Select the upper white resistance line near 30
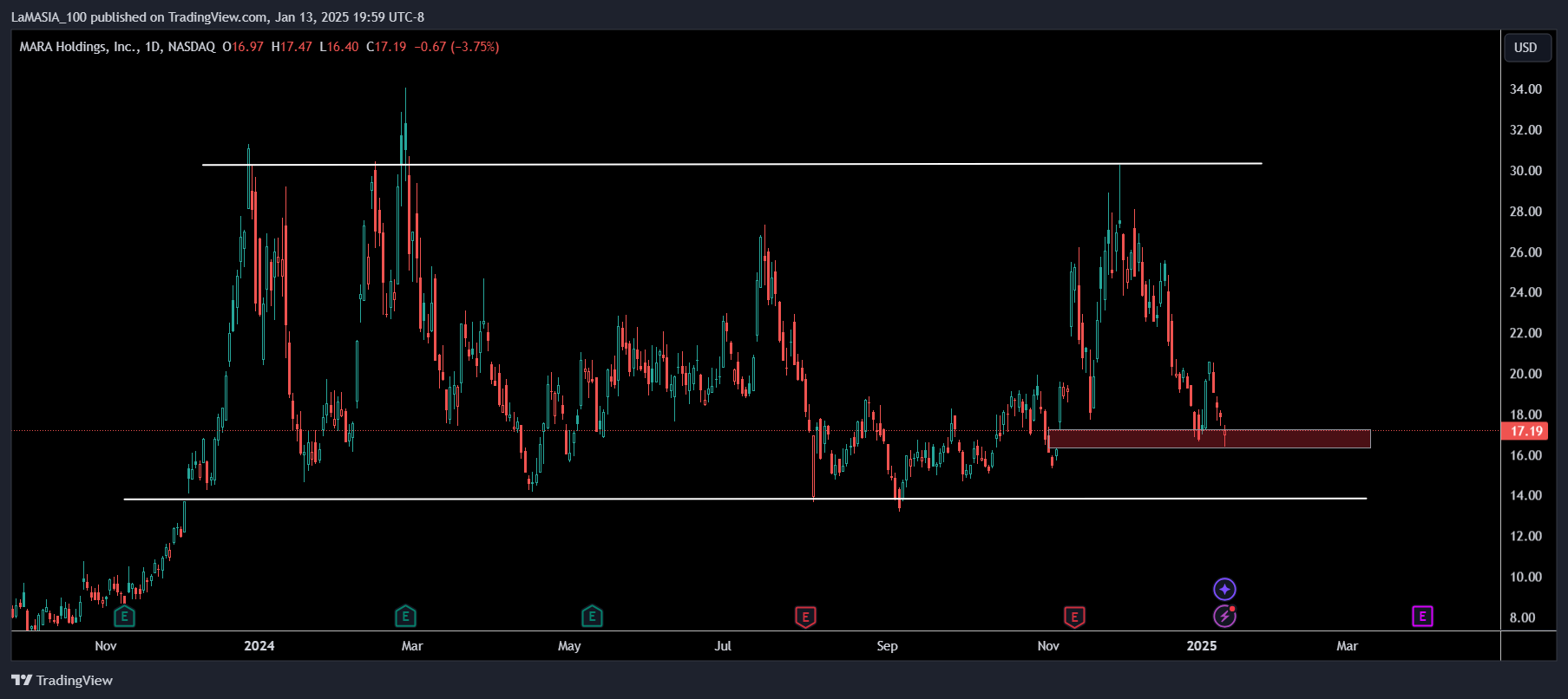Viewport: 1568px width, 699px height. [x=732, y=164]
